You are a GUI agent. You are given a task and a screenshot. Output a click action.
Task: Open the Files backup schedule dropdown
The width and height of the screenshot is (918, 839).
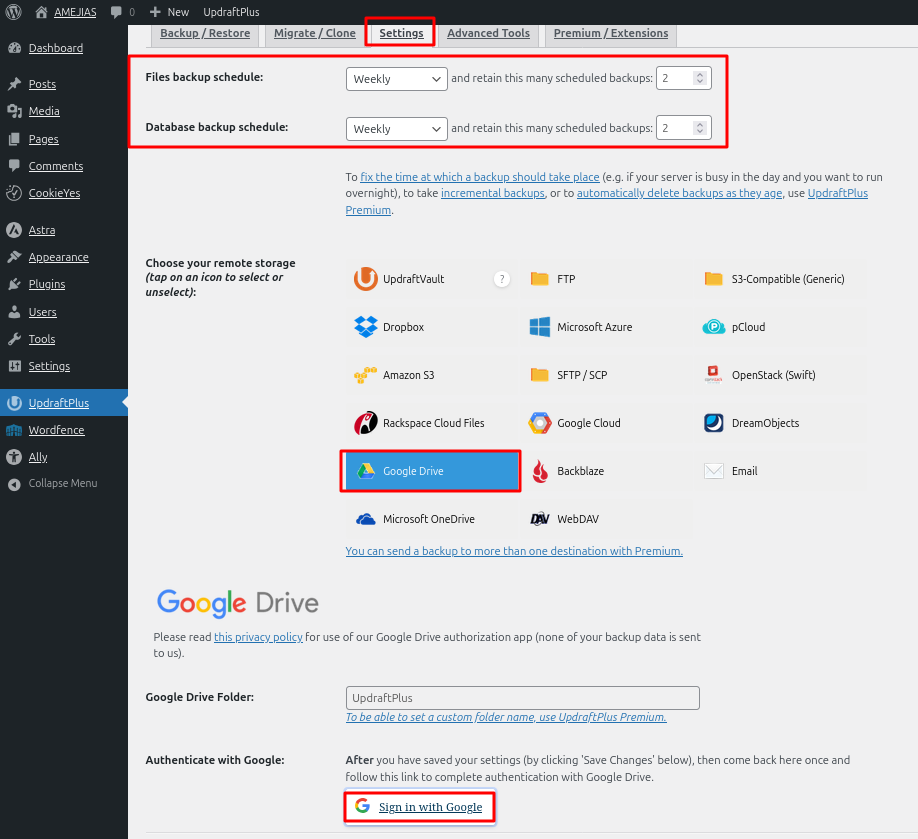click(x=396, y=78)
